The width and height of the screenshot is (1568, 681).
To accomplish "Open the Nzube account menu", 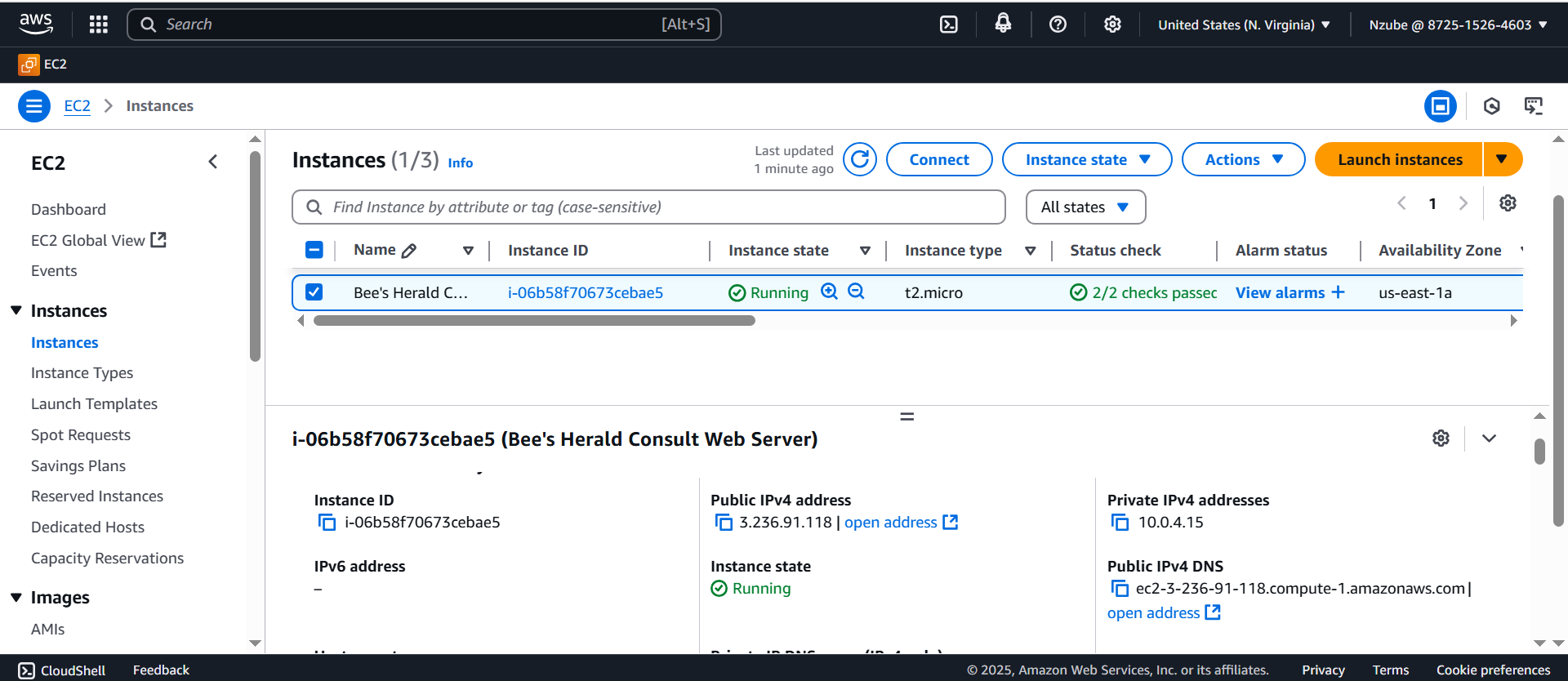I will (1459, 24).
